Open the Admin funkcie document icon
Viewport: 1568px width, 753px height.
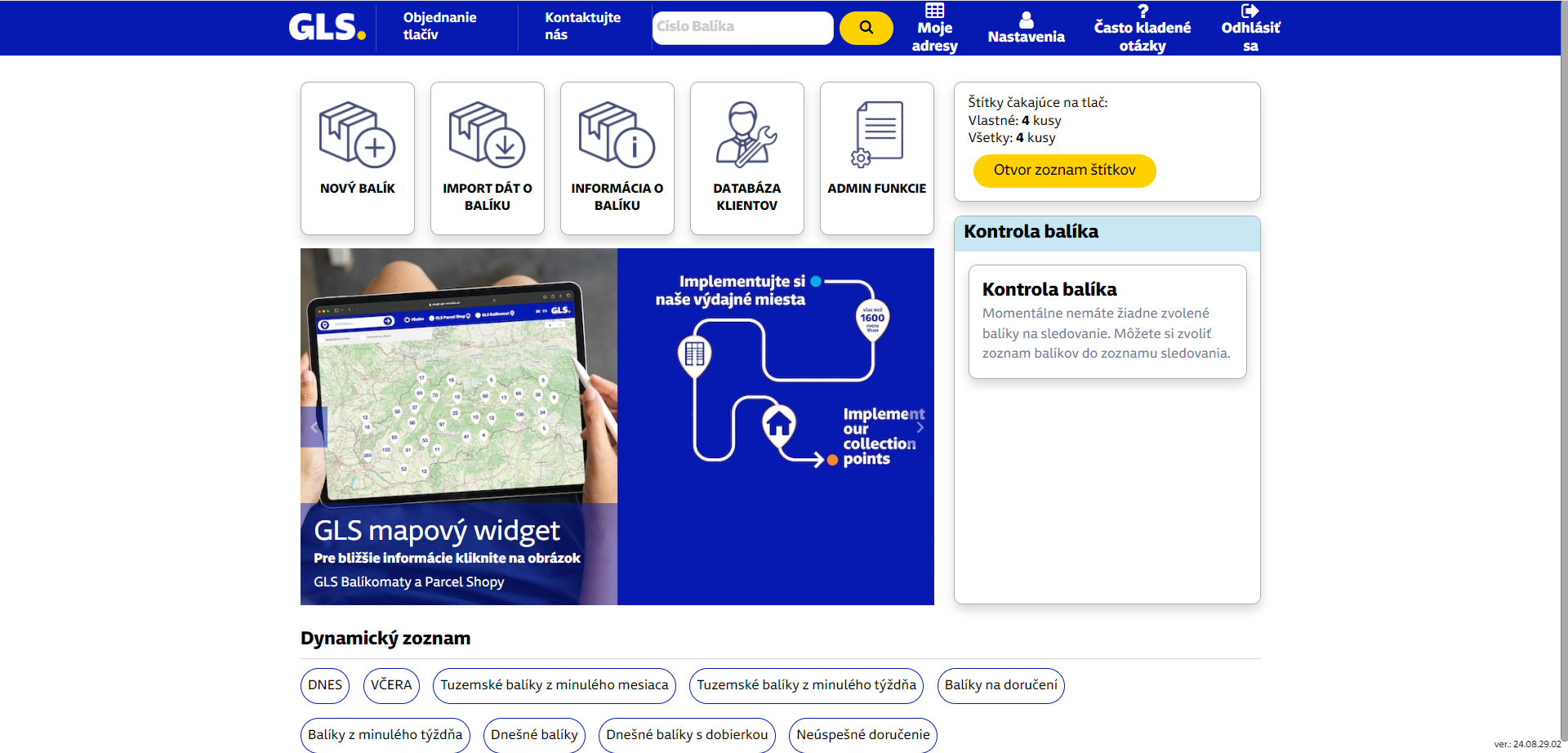tap(876, 135)
